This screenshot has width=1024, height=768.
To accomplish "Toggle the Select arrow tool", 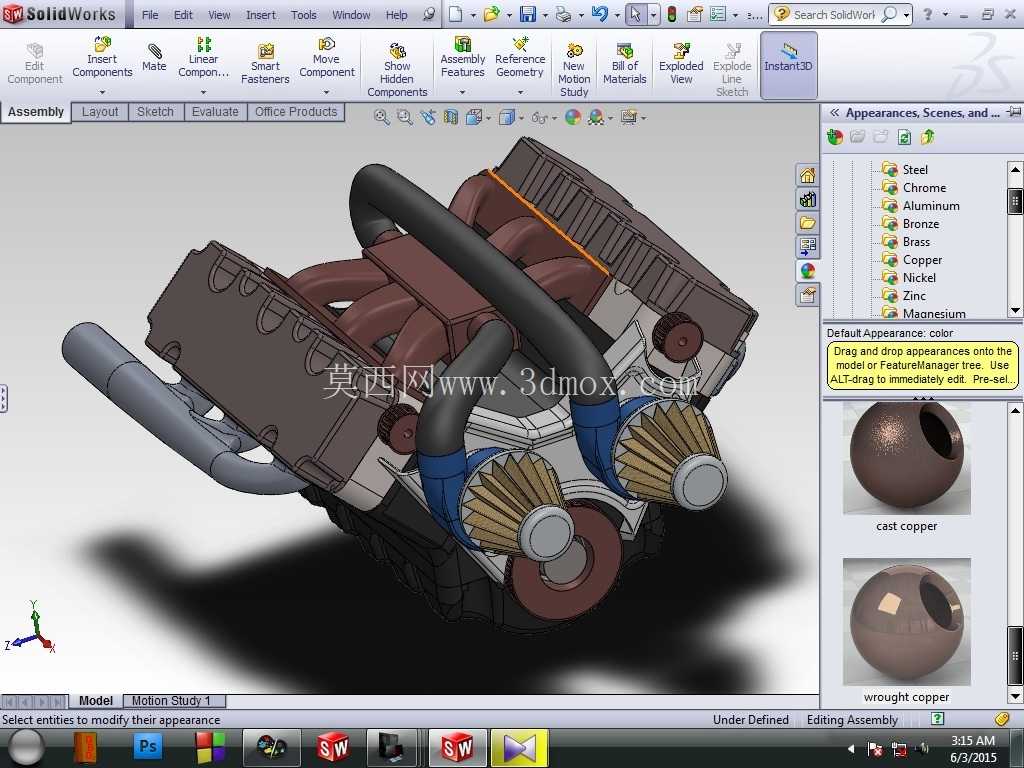I will tap(635, 14).
